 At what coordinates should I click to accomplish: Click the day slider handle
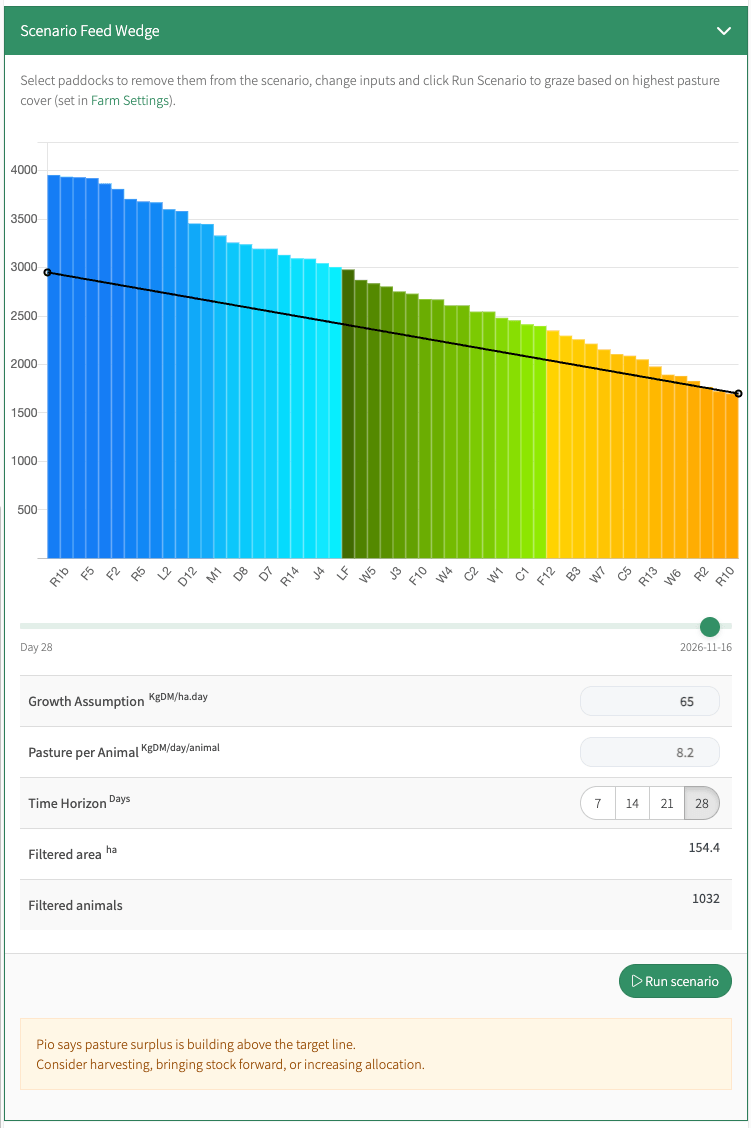pos(710,627)
